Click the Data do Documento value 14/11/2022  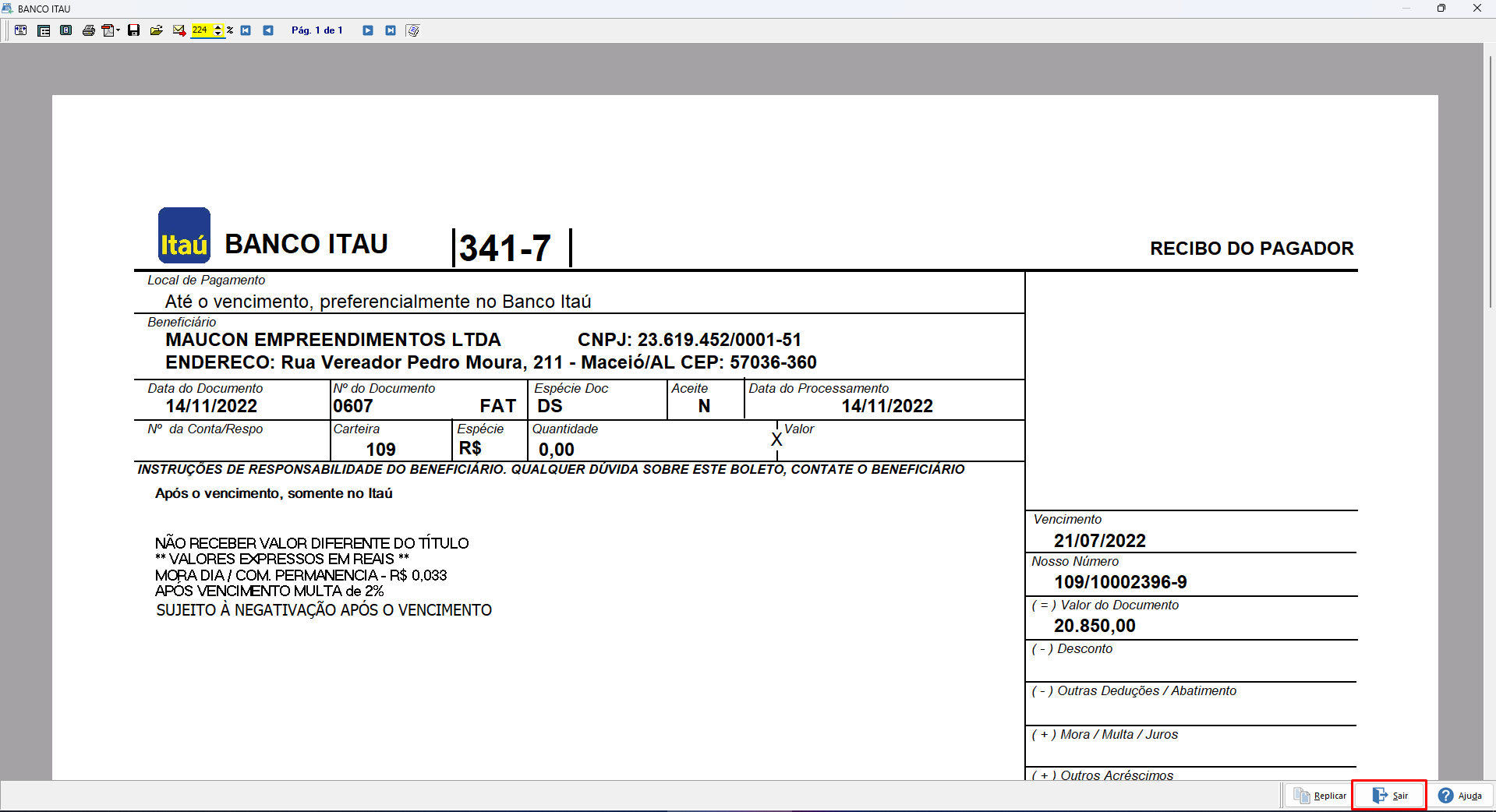(x=211, y=406)
